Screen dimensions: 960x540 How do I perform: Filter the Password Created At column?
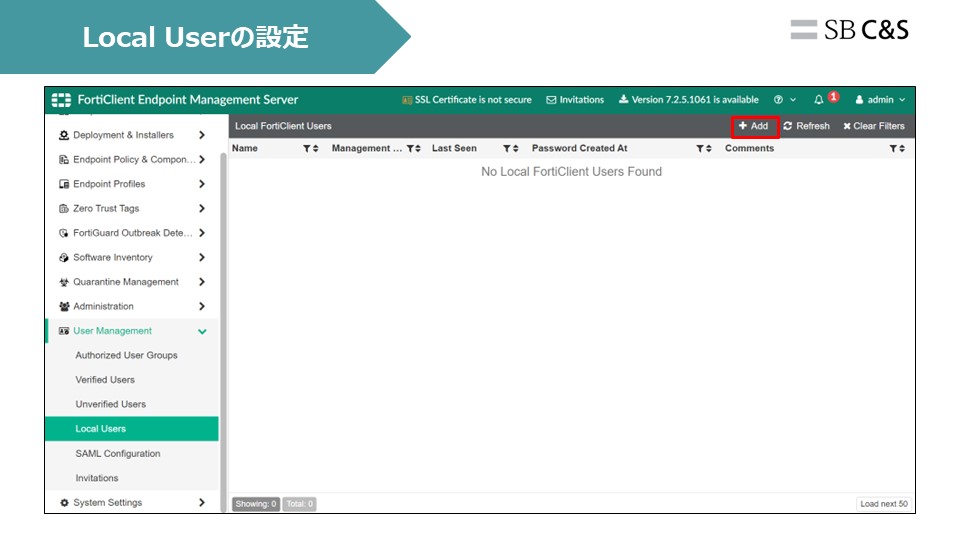pyautogui.click(x=700, y=148)
